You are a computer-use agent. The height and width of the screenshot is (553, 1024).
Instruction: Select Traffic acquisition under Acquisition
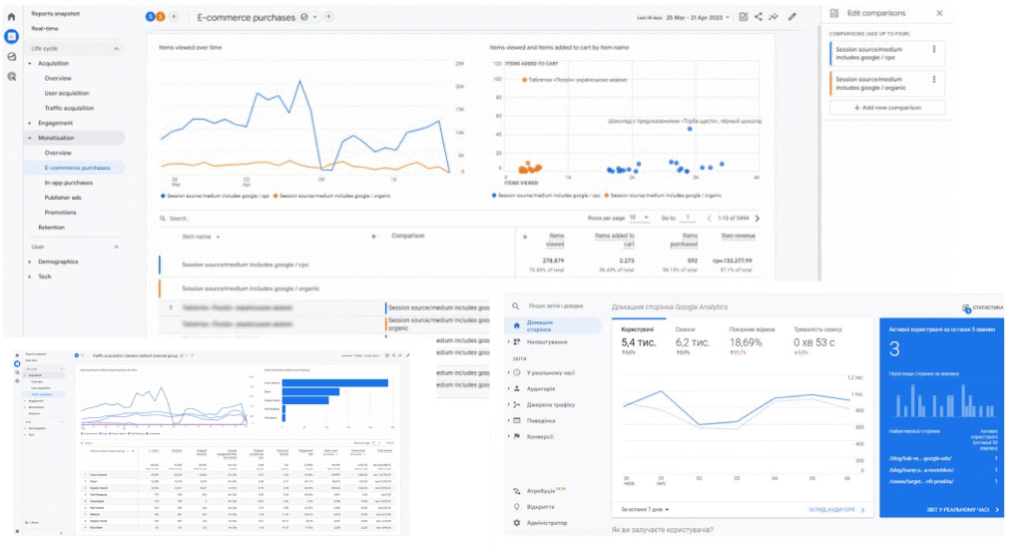(x=69, y=108)
